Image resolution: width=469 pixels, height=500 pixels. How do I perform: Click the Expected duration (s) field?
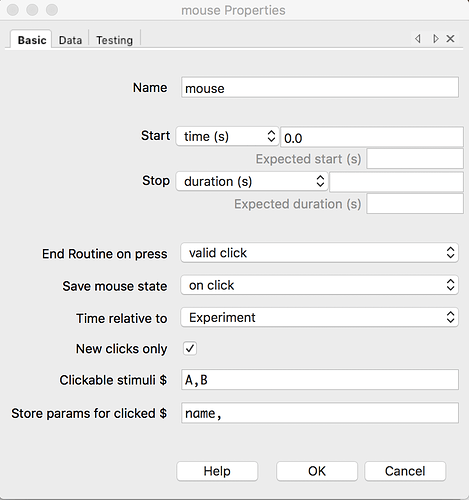point(415,204)
